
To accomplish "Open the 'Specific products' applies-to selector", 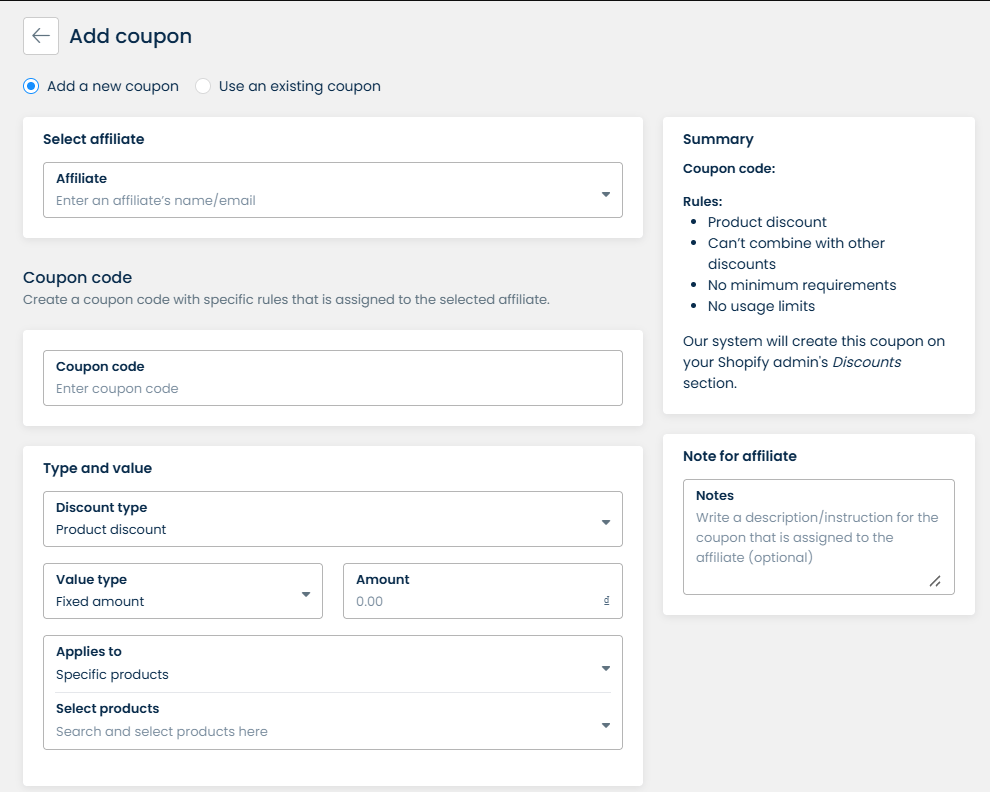I will pos(320,674).
